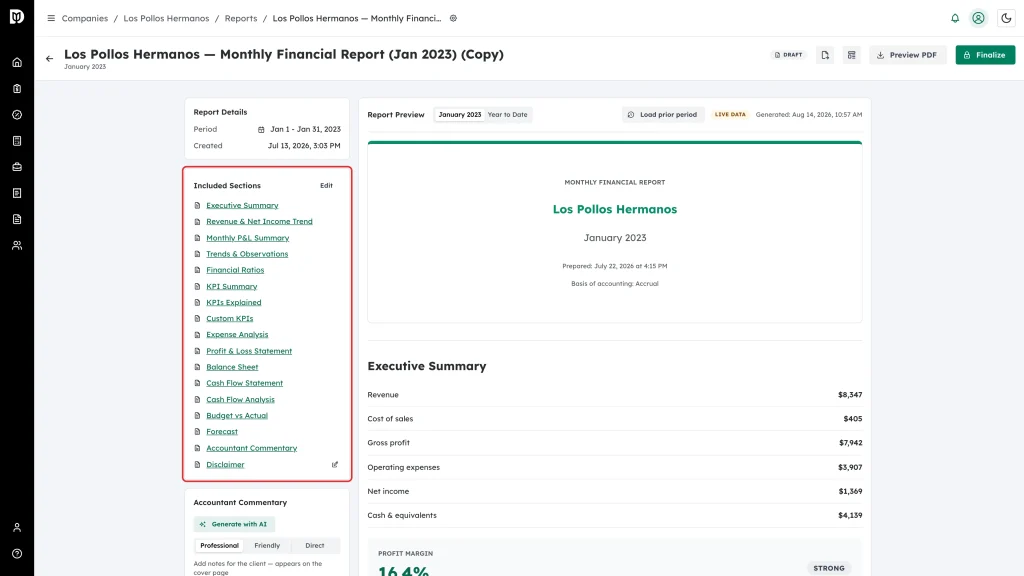This screenshot has height=576, width=1024.
Task: Open the document icon above users in sidebar
Action: point(17,219)
